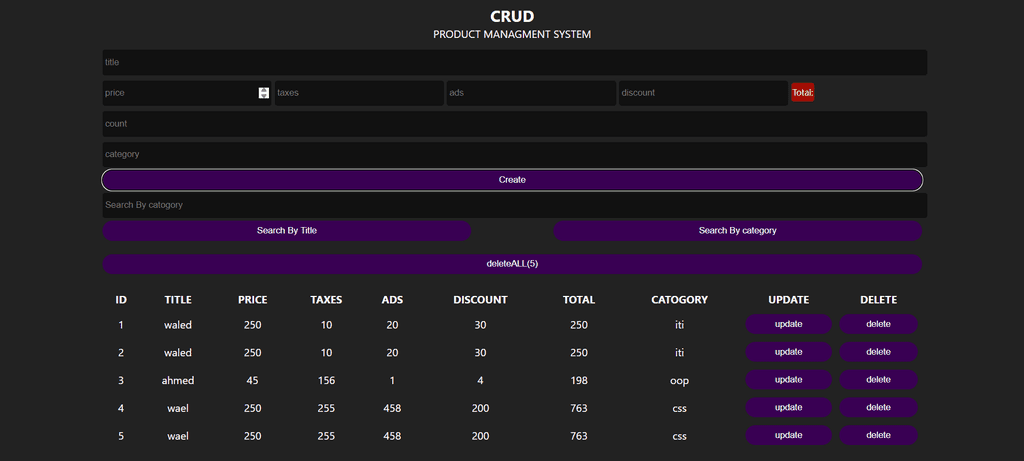Click the category input field
This screenshot has height=461, width=1024.
[515, 155]
